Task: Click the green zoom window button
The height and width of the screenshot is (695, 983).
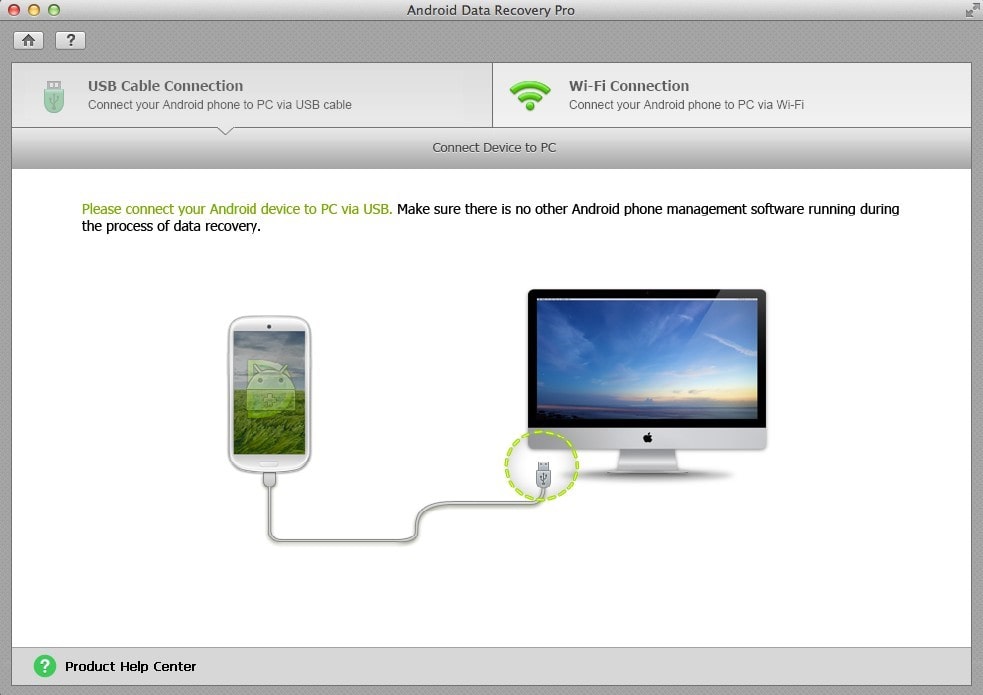Action: pos(54,10)
